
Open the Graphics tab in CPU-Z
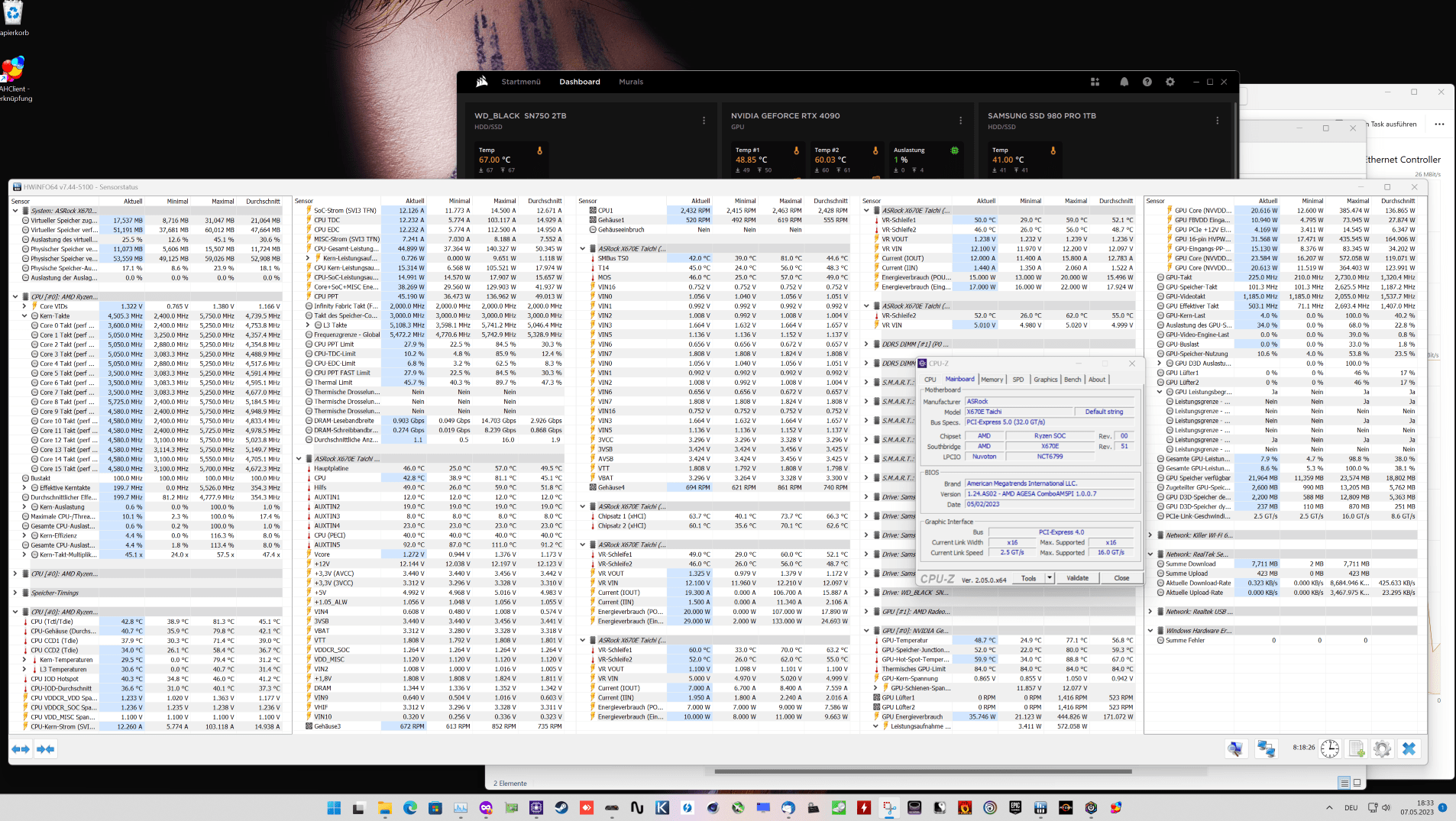1046,380
